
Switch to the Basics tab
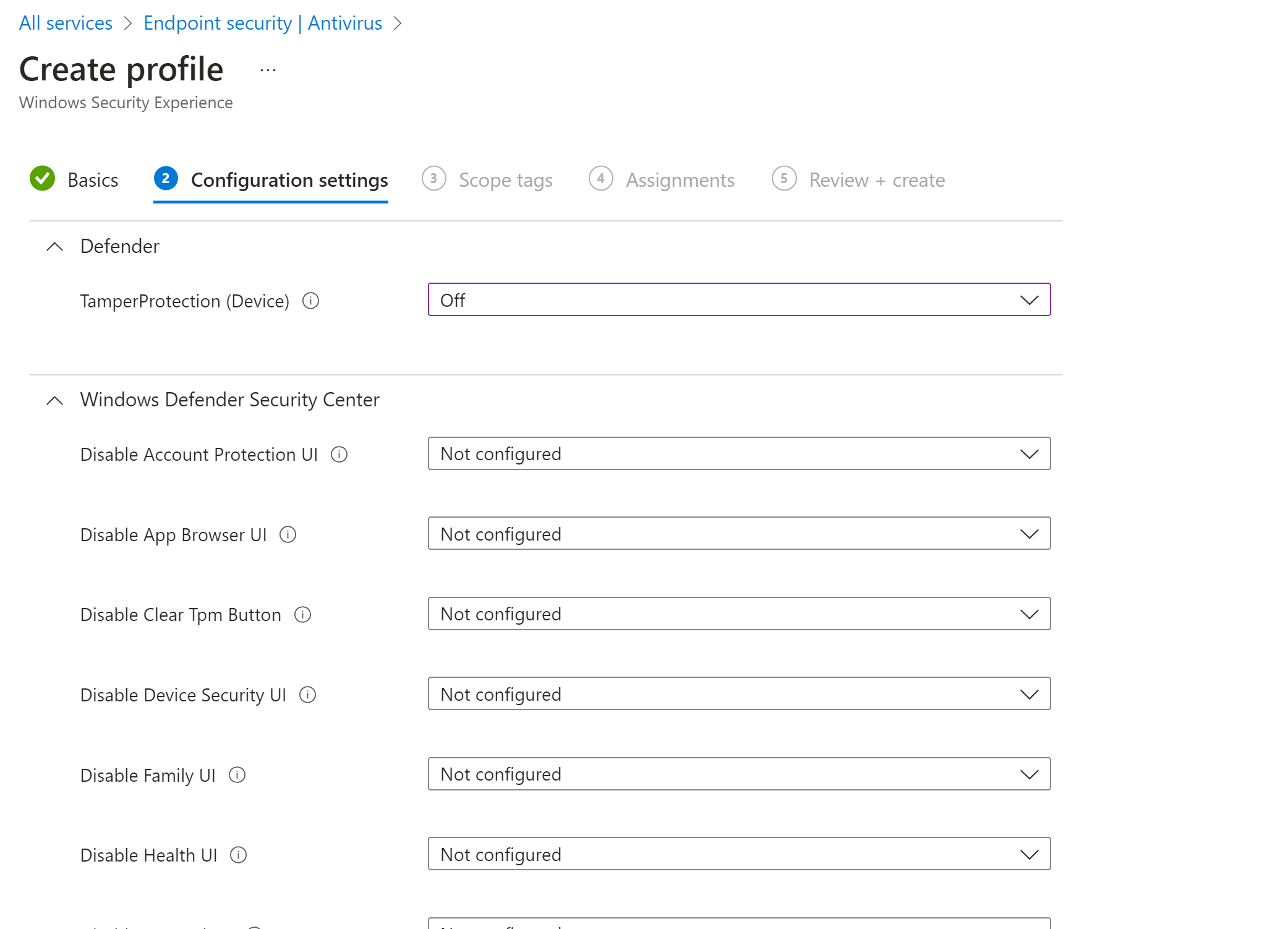click(x=93, y=180)
